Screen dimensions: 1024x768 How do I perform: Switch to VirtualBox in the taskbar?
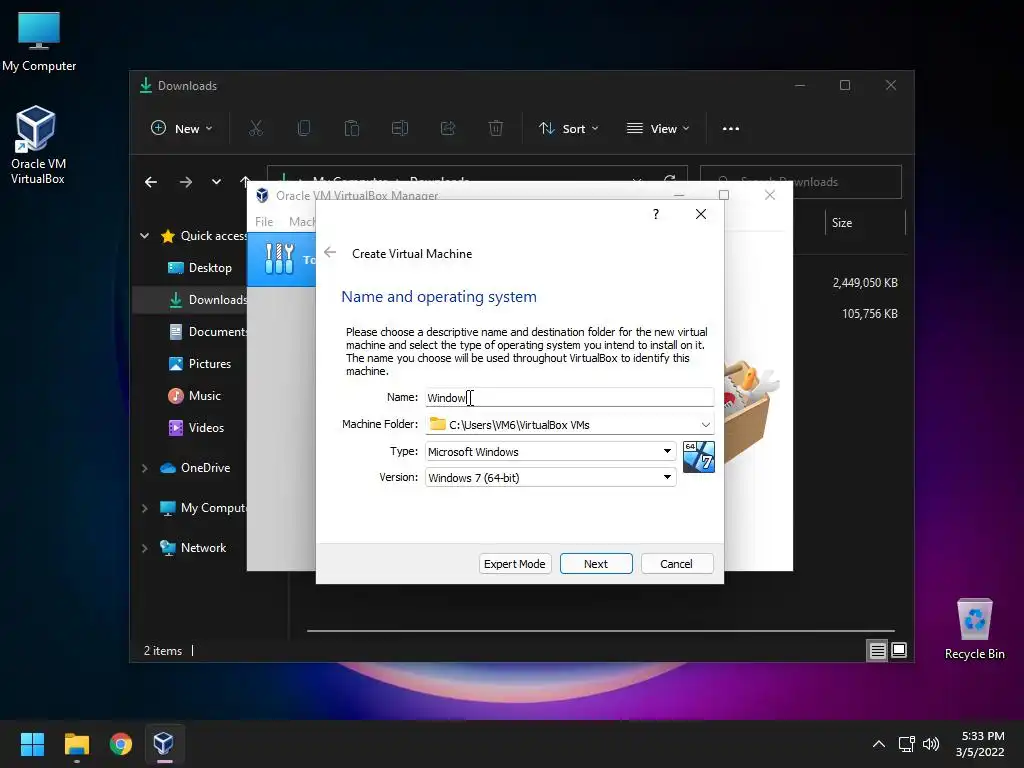(x=163, y=744)
